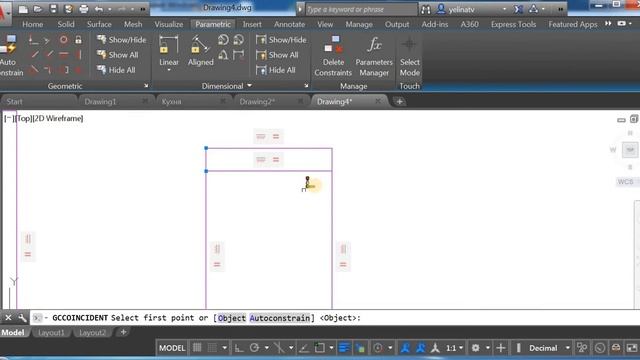Open the Parameters Manager
This screenshot has height=360, width=640.
click(374, 56)
